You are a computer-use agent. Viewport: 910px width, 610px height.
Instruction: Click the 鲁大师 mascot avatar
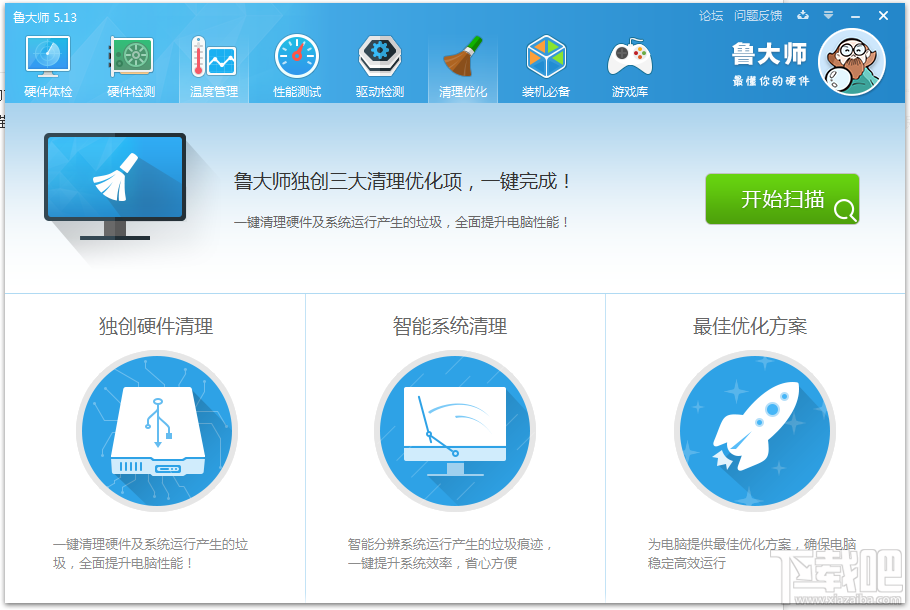pyautogui.click(x=852, y=62)
